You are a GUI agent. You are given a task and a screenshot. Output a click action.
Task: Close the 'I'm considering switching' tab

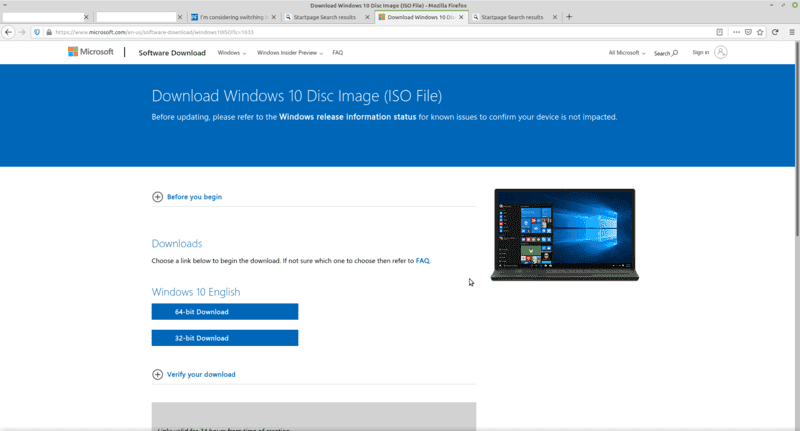tap(274, 17)
